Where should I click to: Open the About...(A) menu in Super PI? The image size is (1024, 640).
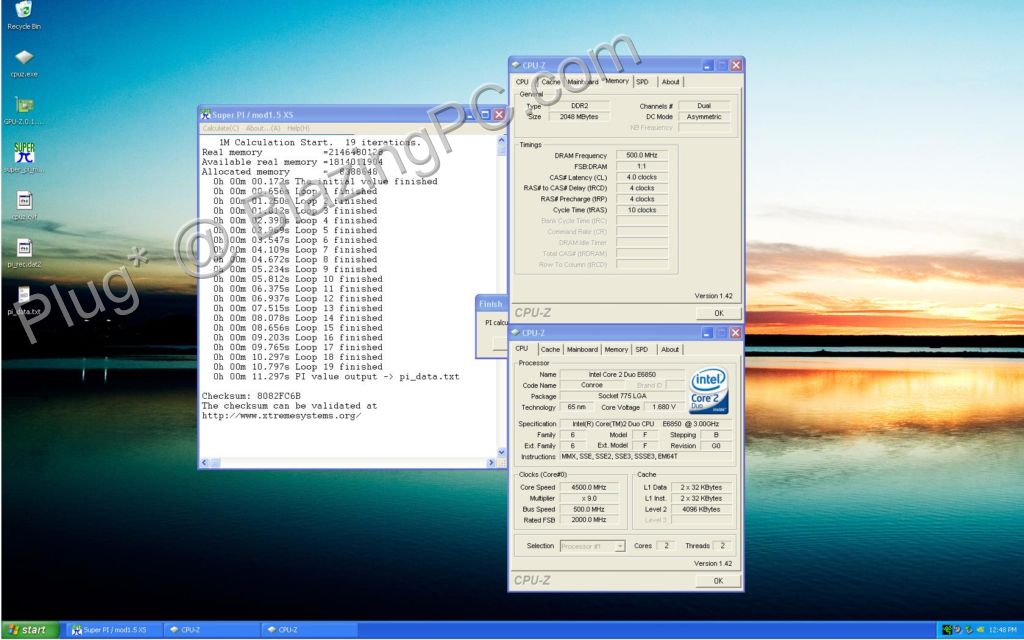click(x=263, y=128)
